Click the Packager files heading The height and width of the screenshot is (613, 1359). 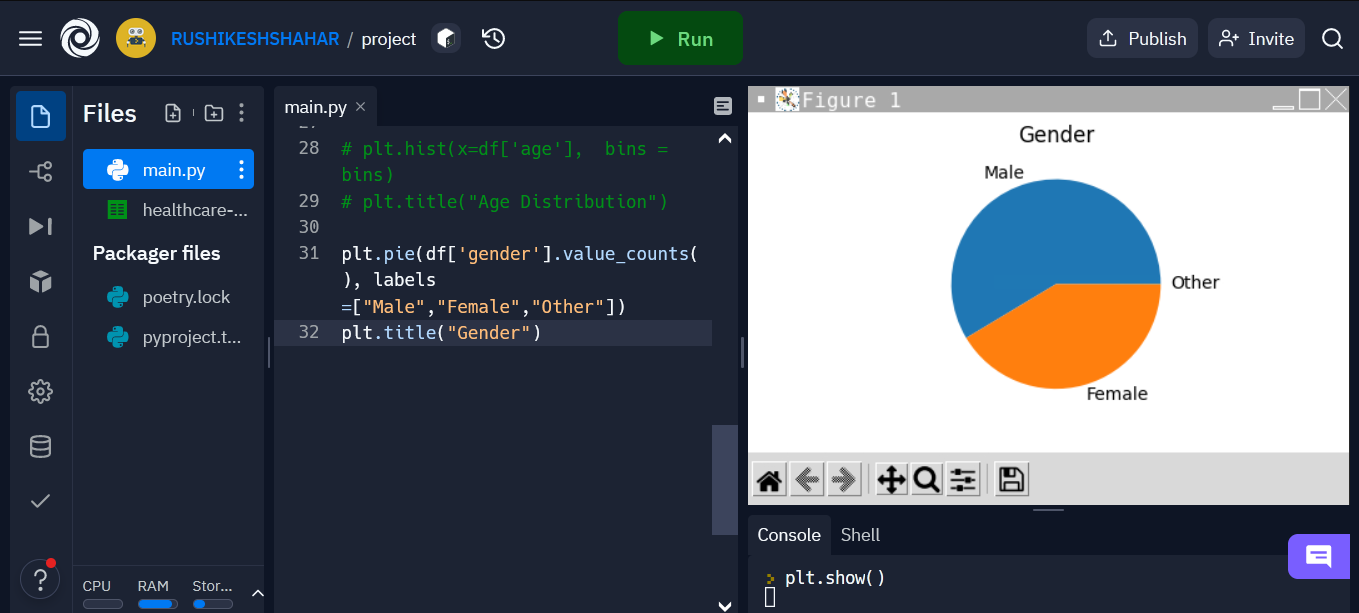pyautogui.click(x=156, y=253)
